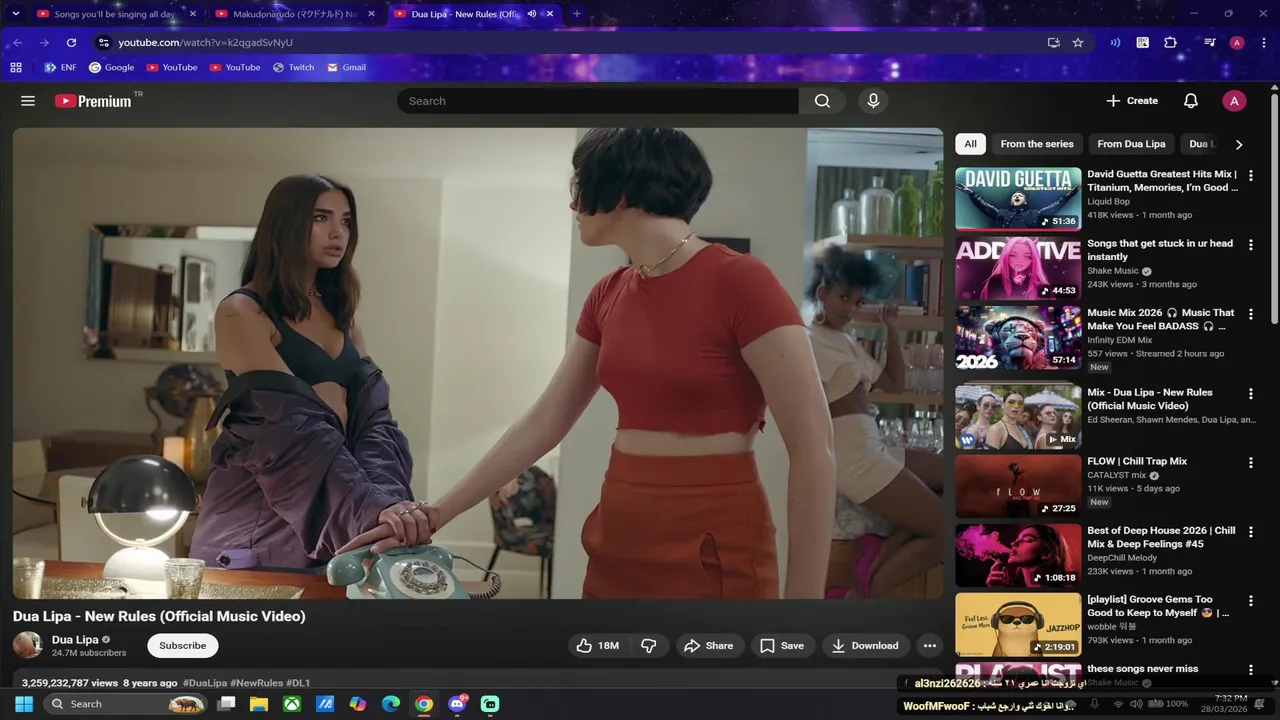This screenshot has width=1280, height=720.
Task: Launch File Explorer from the taskbar
Action: coord(258,704)
